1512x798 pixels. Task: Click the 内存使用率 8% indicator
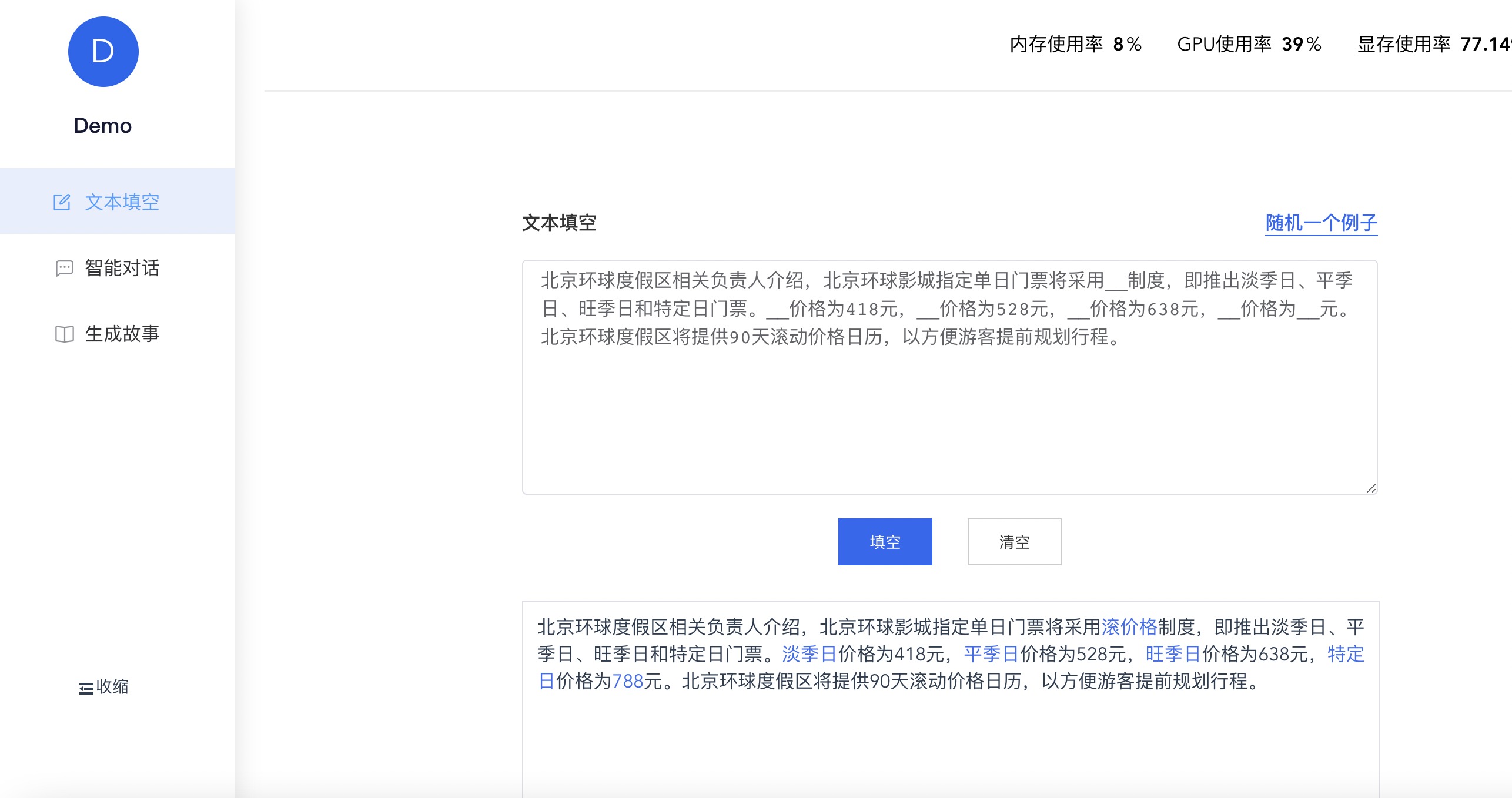[x=1075, y=44]
